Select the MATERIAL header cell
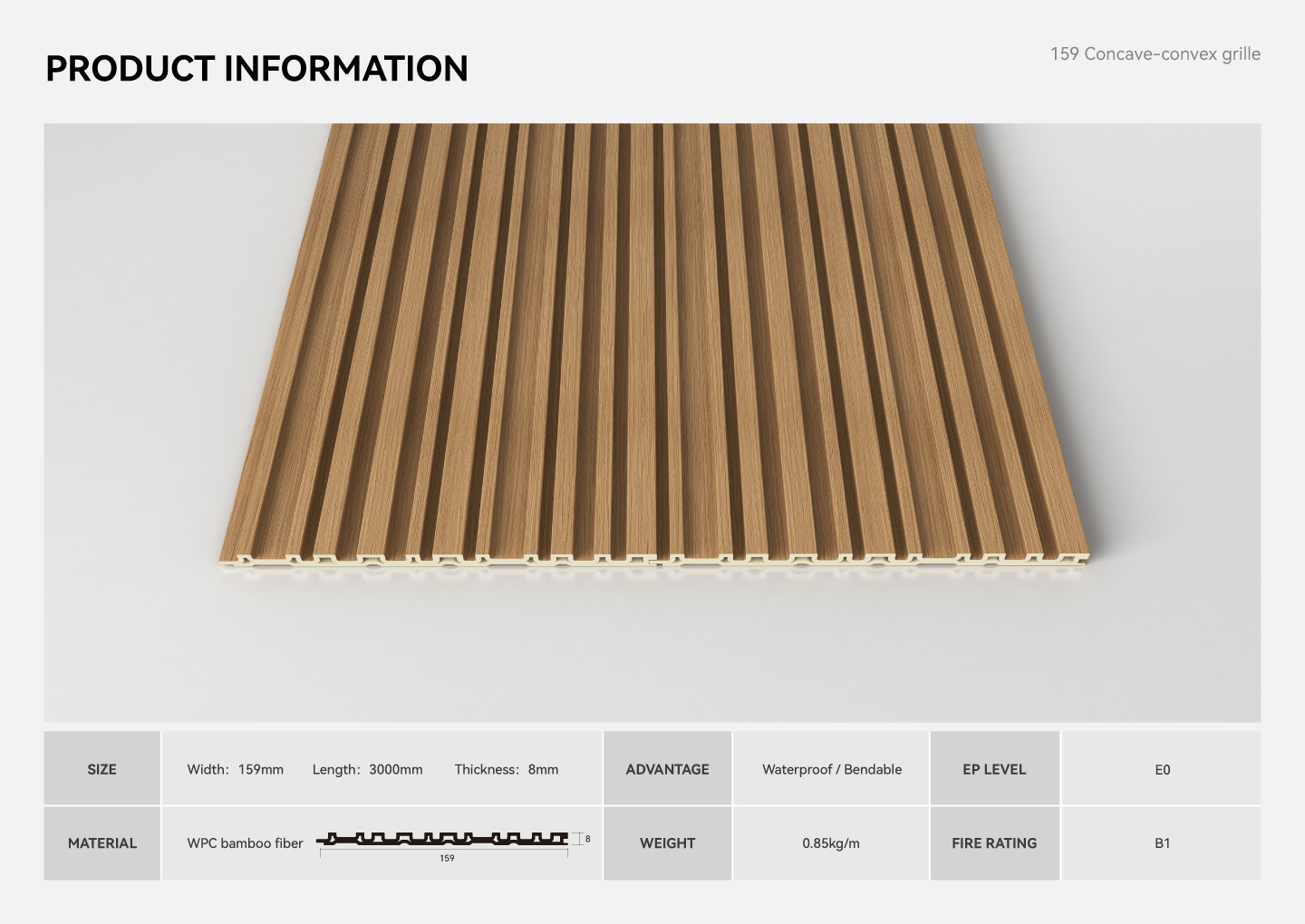The width and height of the screenshot is (1305, 924). (101, 843)
